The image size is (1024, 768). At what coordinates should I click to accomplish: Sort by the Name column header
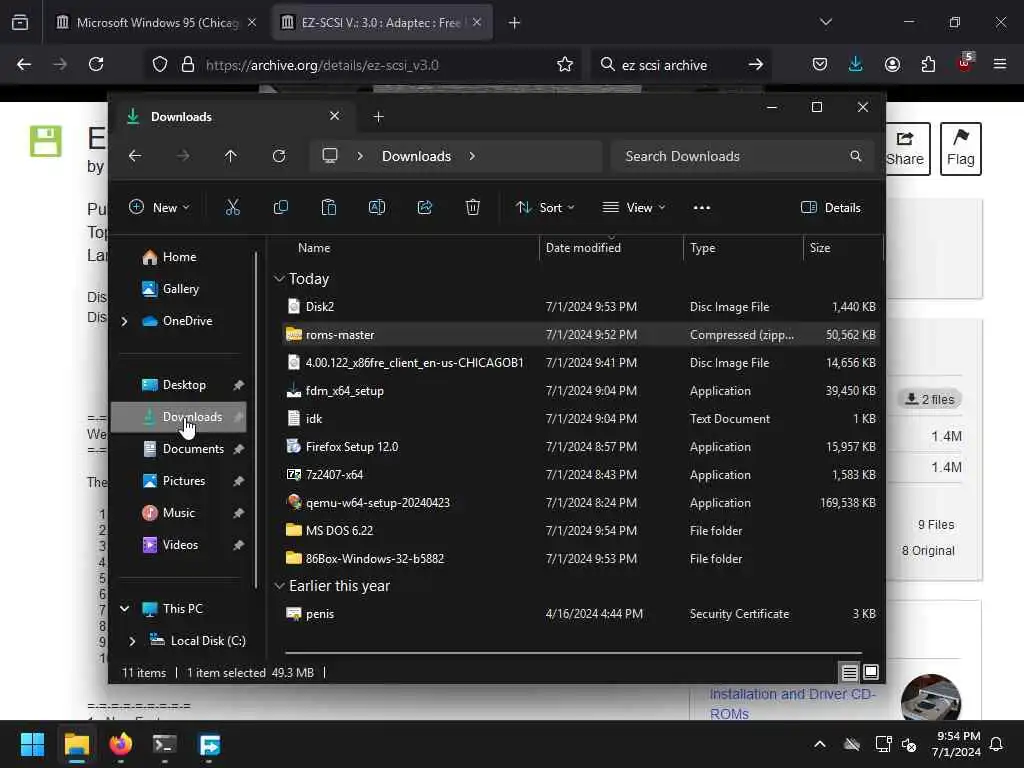click(313, 248)
